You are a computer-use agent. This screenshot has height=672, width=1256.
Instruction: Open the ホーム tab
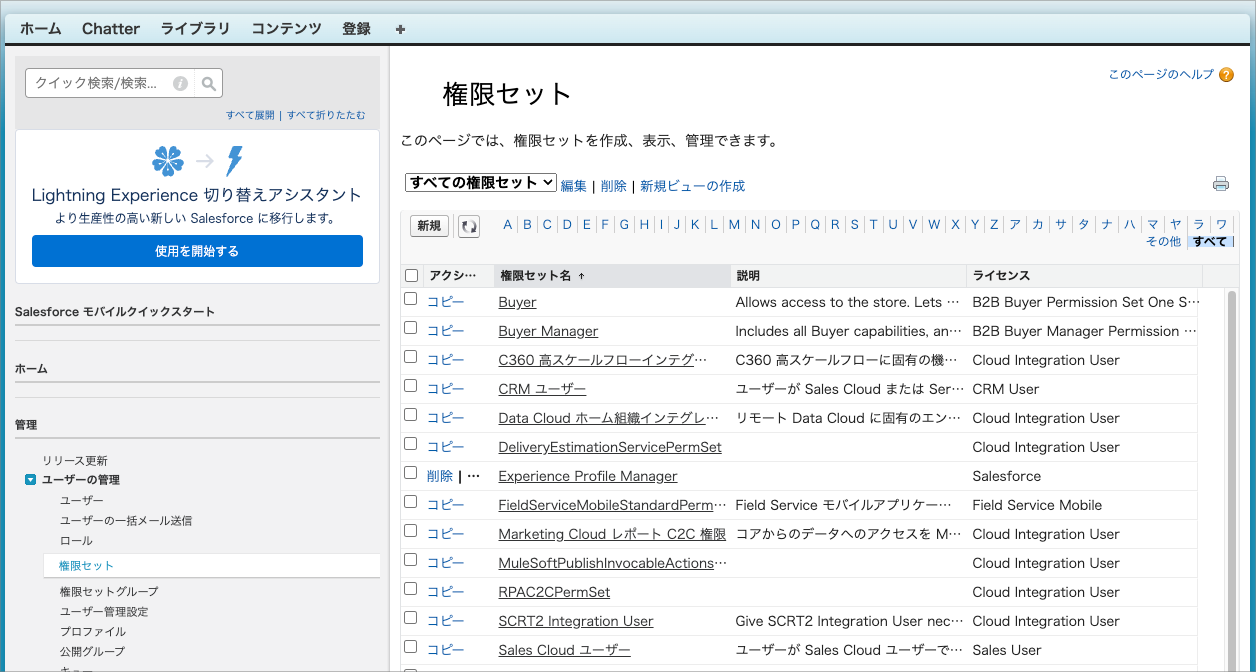40,29
